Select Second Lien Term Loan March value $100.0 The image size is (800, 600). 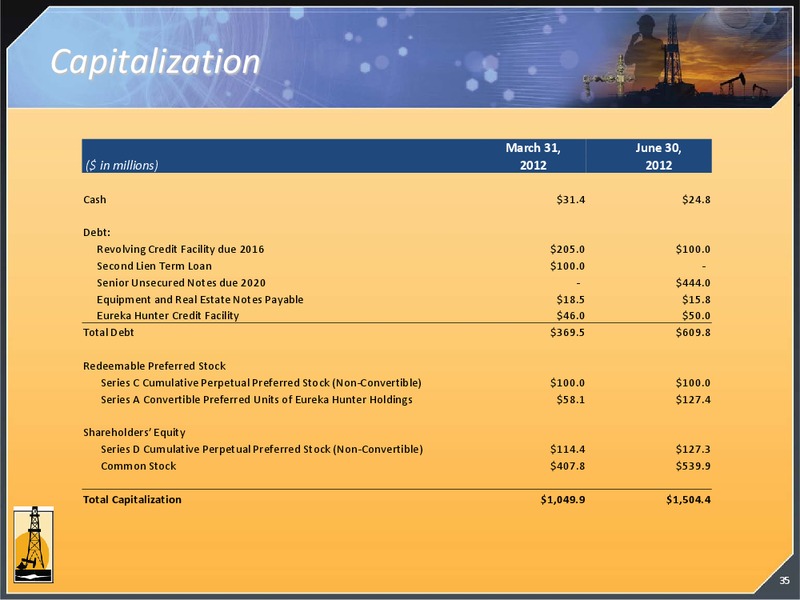[567, 266]
